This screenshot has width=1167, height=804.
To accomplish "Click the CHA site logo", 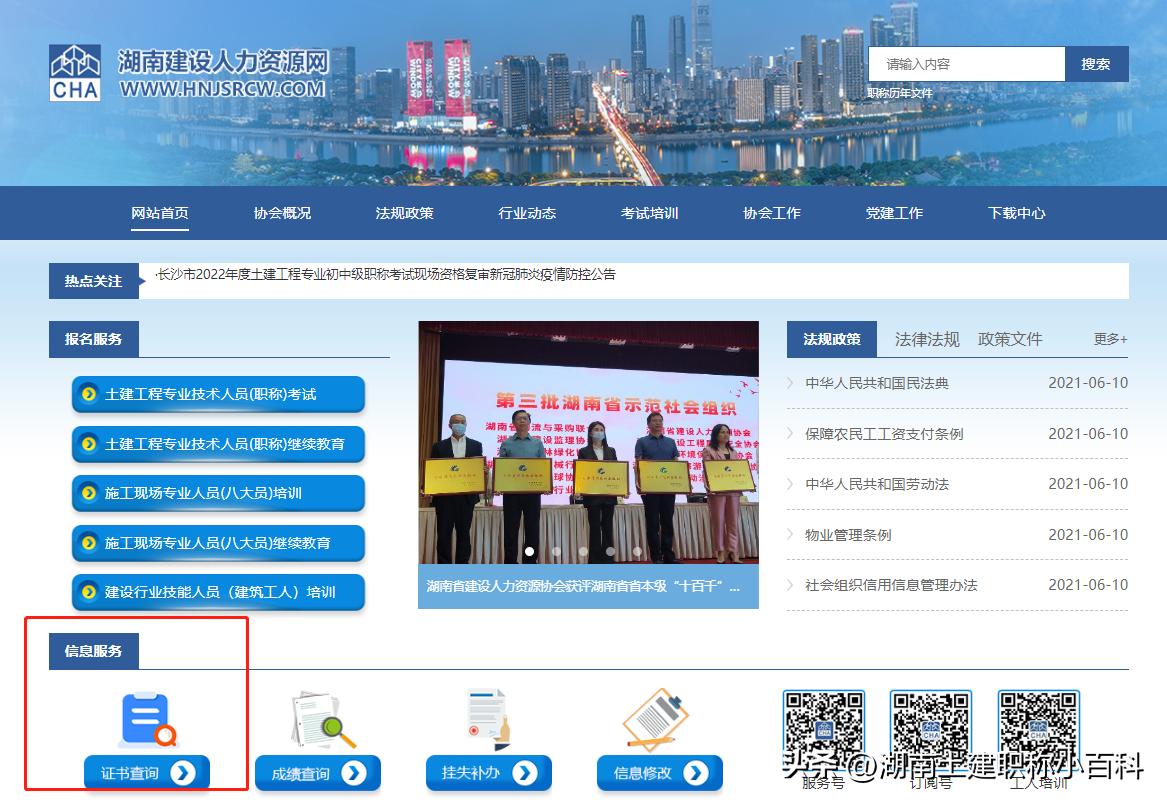I will 75,68.
